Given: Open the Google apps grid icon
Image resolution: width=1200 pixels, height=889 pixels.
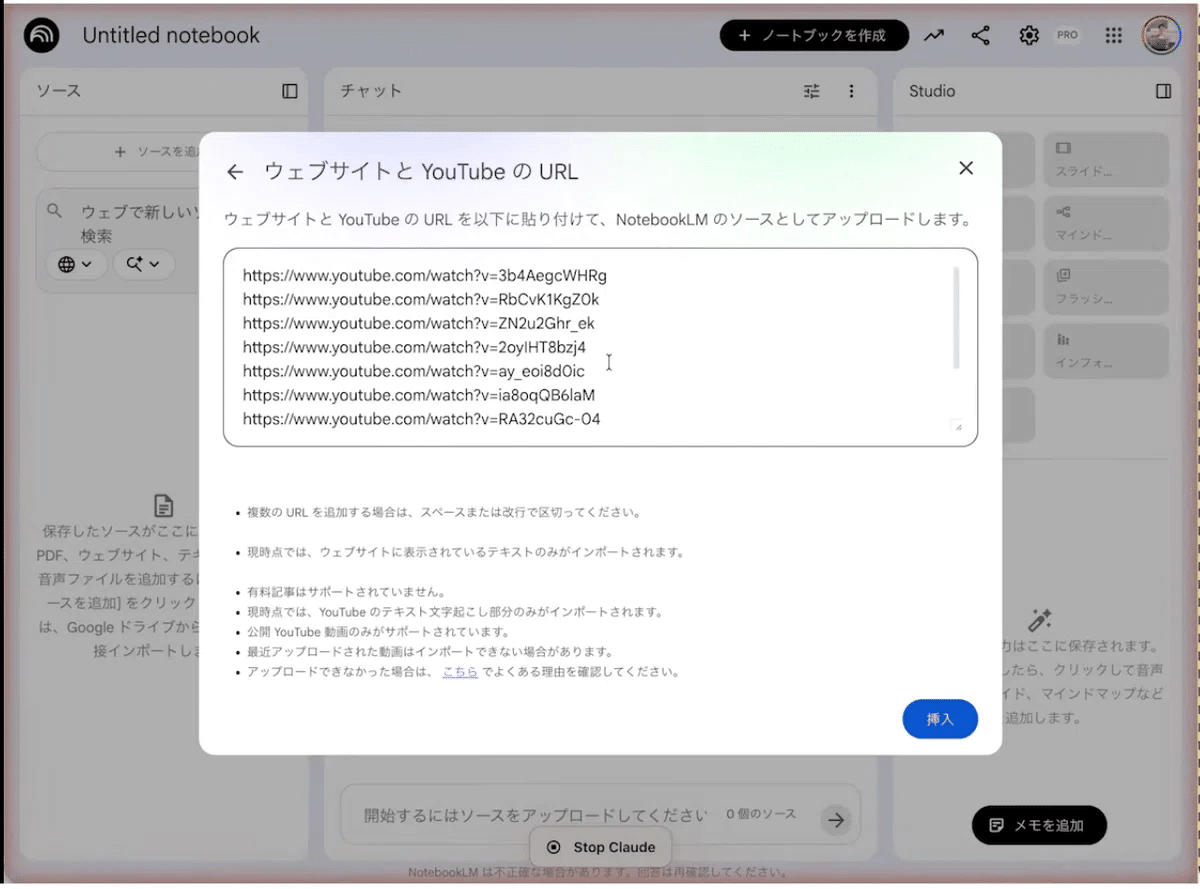Looking at the screenshot, I should click(1113, 35).
